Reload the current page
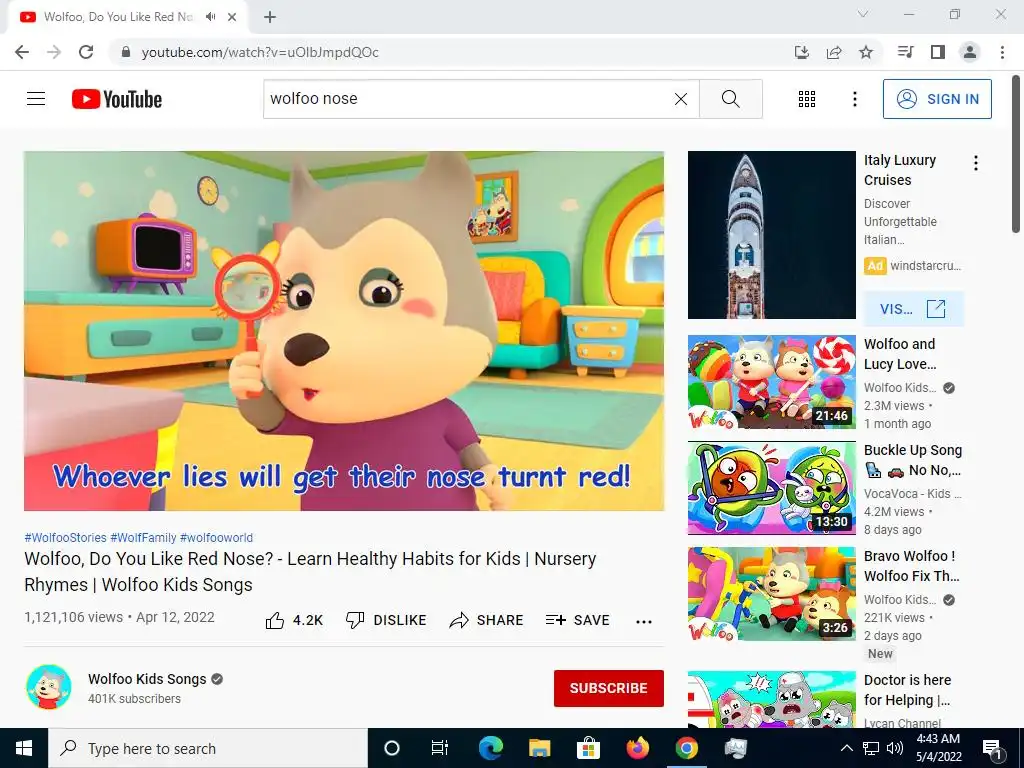The height and width of the screenshot is (768, 1024). coord(86,52)
